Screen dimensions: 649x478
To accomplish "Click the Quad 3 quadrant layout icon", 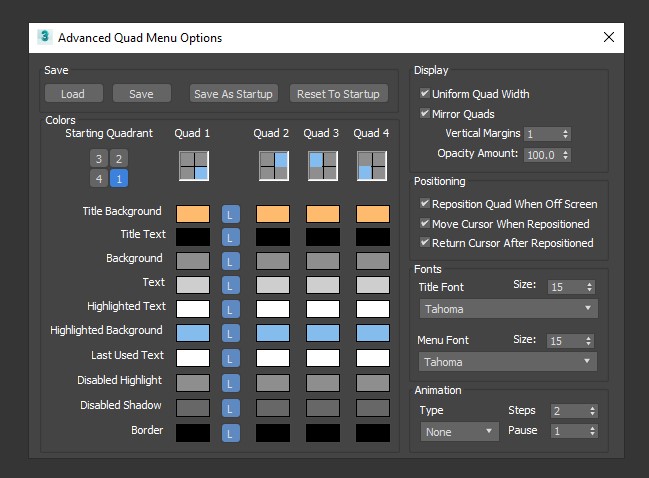I will 322,165.
